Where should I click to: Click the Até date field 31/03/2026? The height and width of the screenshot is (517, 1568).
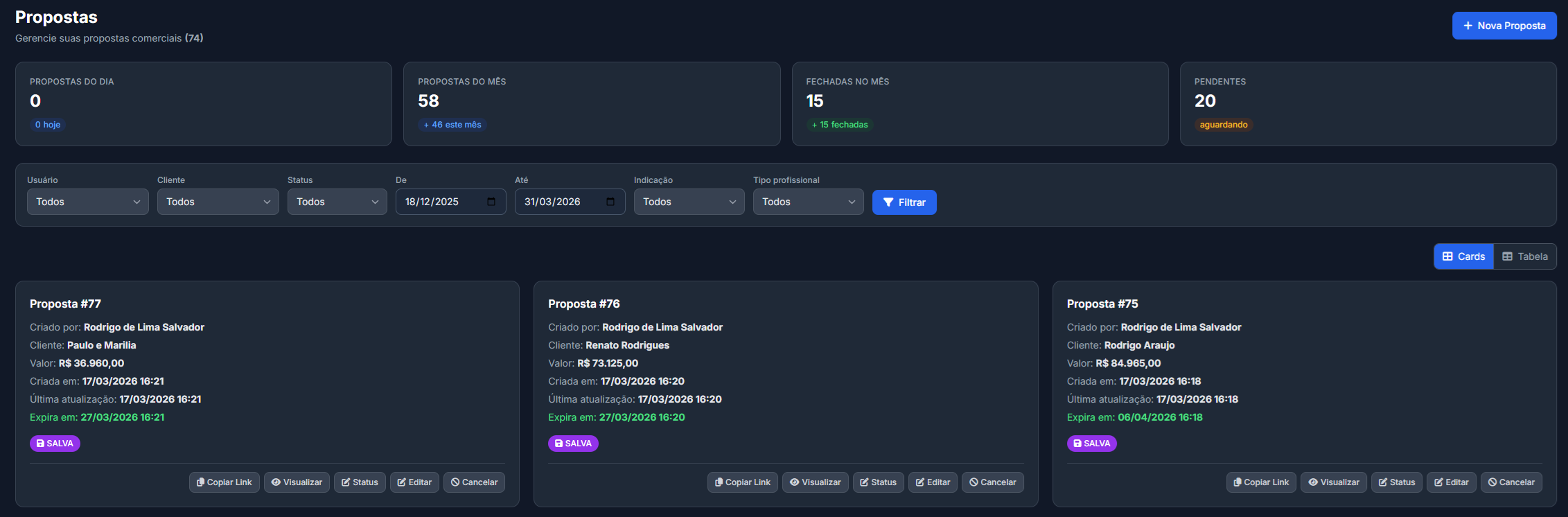[x=570, y=202]
